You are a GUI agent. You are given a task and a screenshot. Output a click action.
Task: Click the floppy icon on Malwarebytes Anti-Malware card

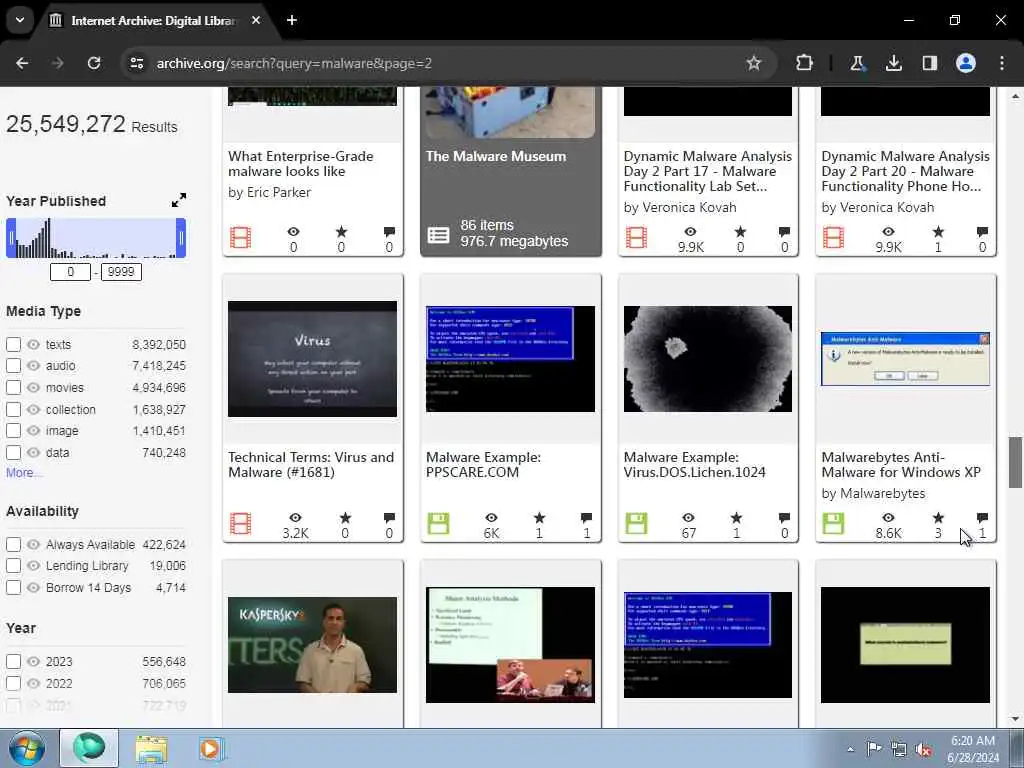(833, 524)
